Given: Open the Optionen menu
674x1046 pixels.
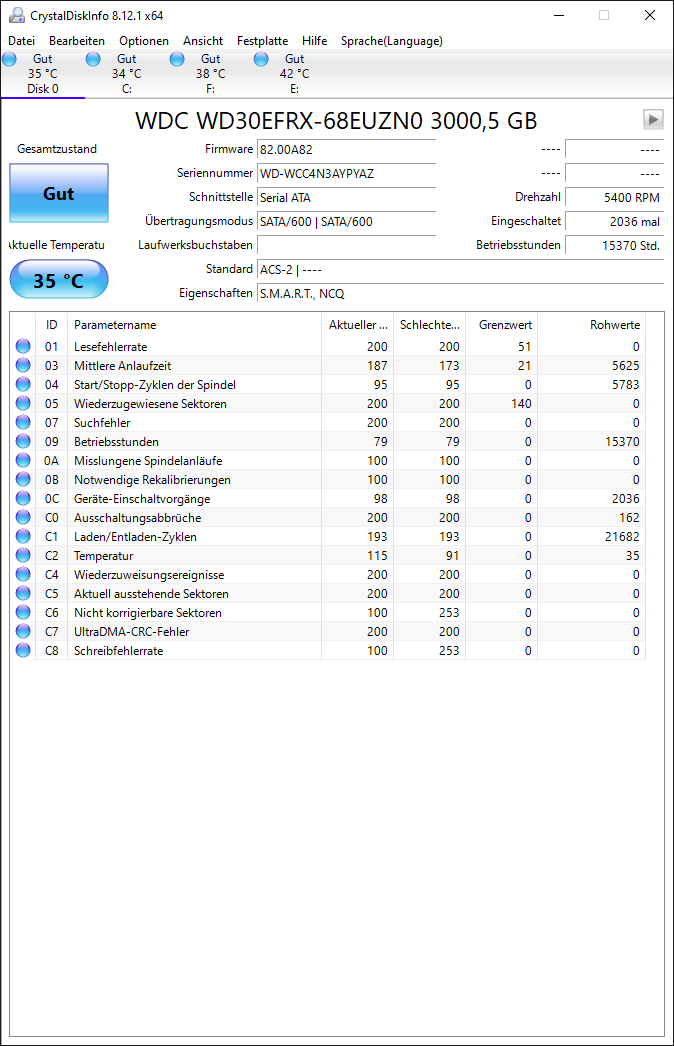Looking at the screenshot, I should coord(143,41).
